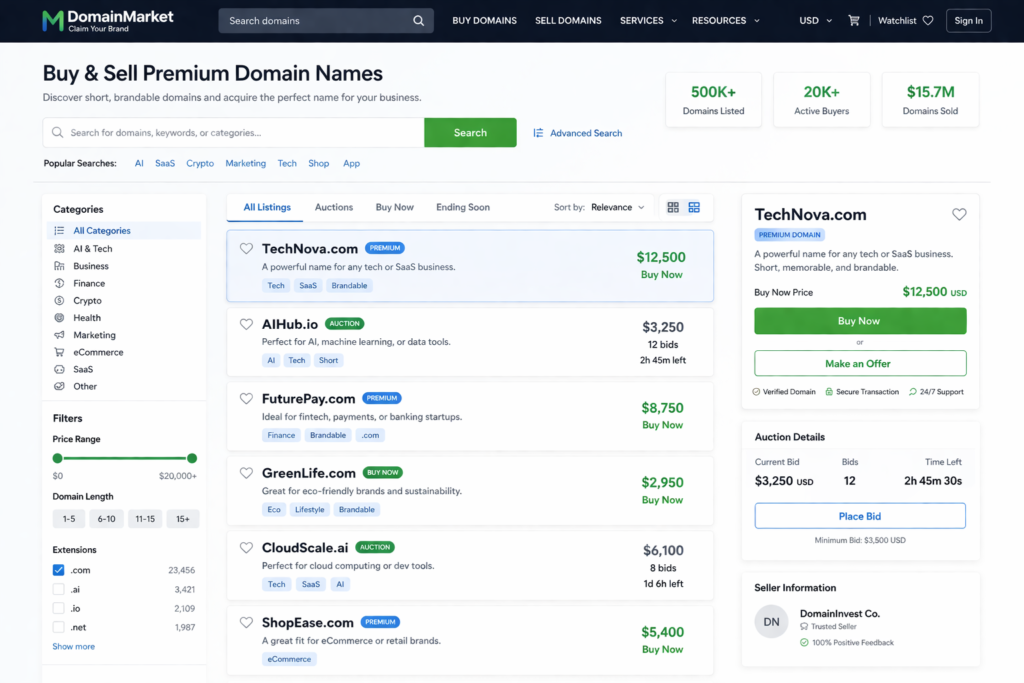
Task: Check the .io extension checkbox
Action: [x=59, y=608]
